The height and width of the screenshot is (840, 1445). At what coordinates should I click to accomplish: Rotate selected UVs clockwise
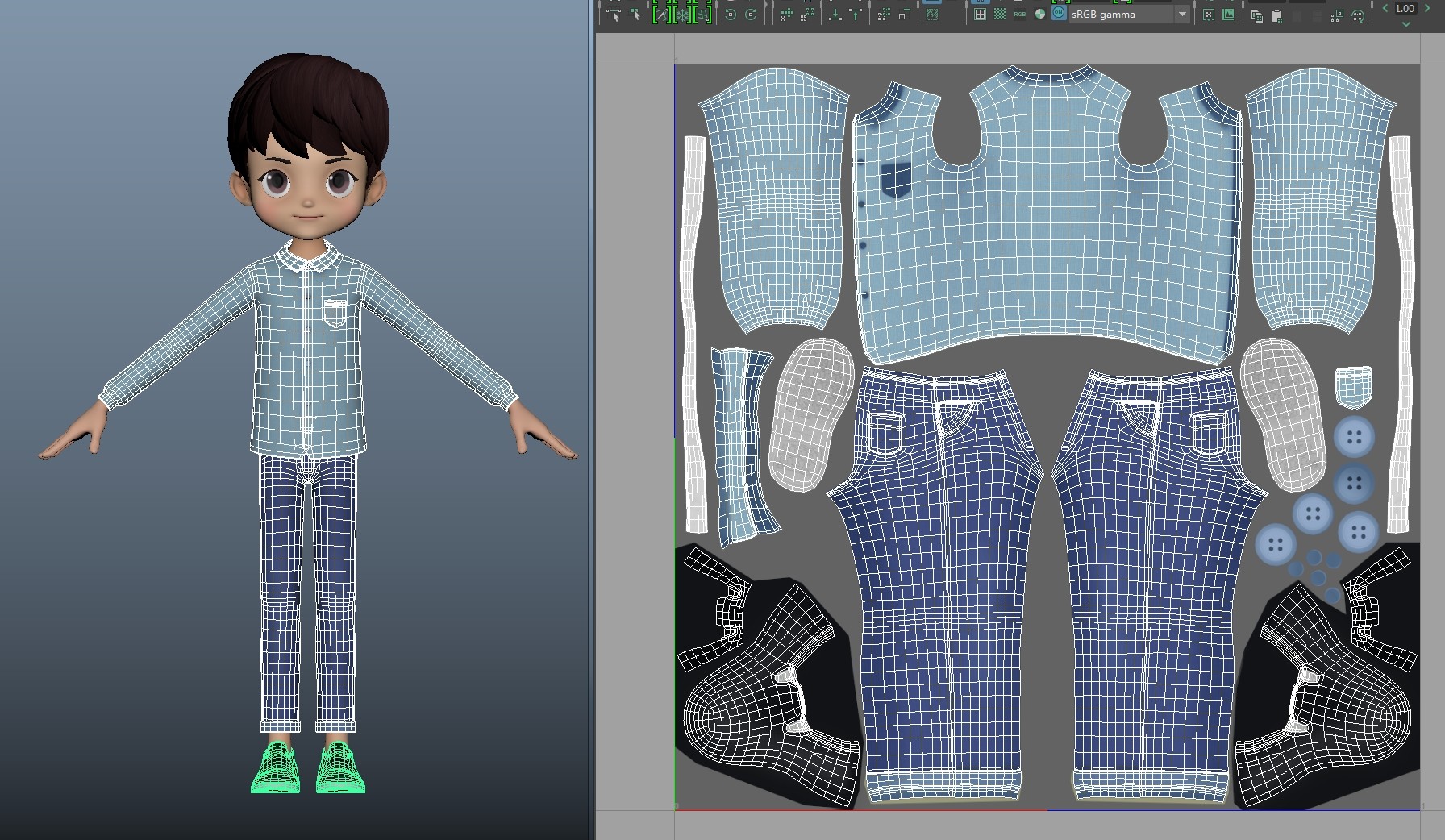pos(751,15)
